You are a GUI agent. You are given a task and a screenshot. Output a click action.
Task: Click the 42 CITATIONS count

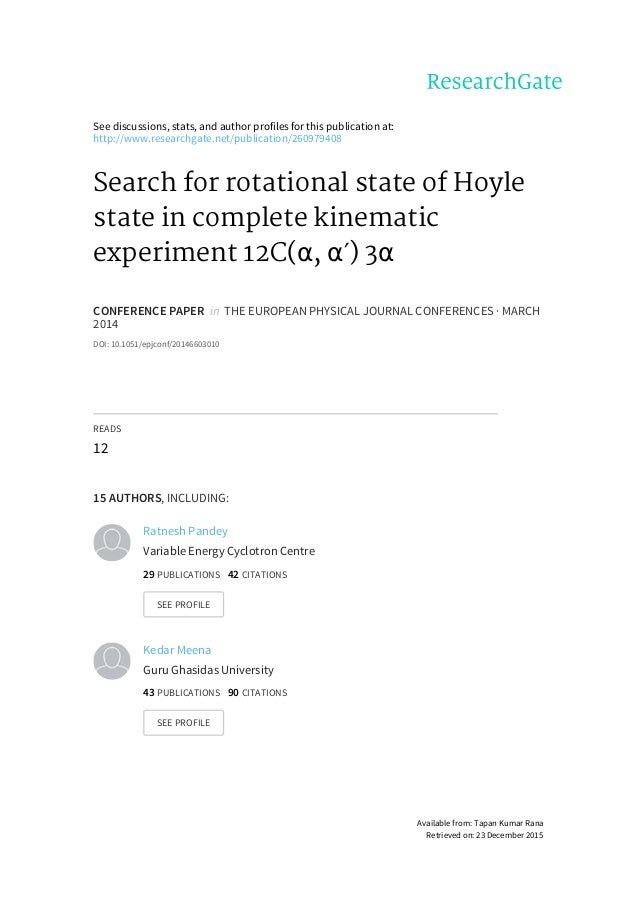(x=257, y=575)
